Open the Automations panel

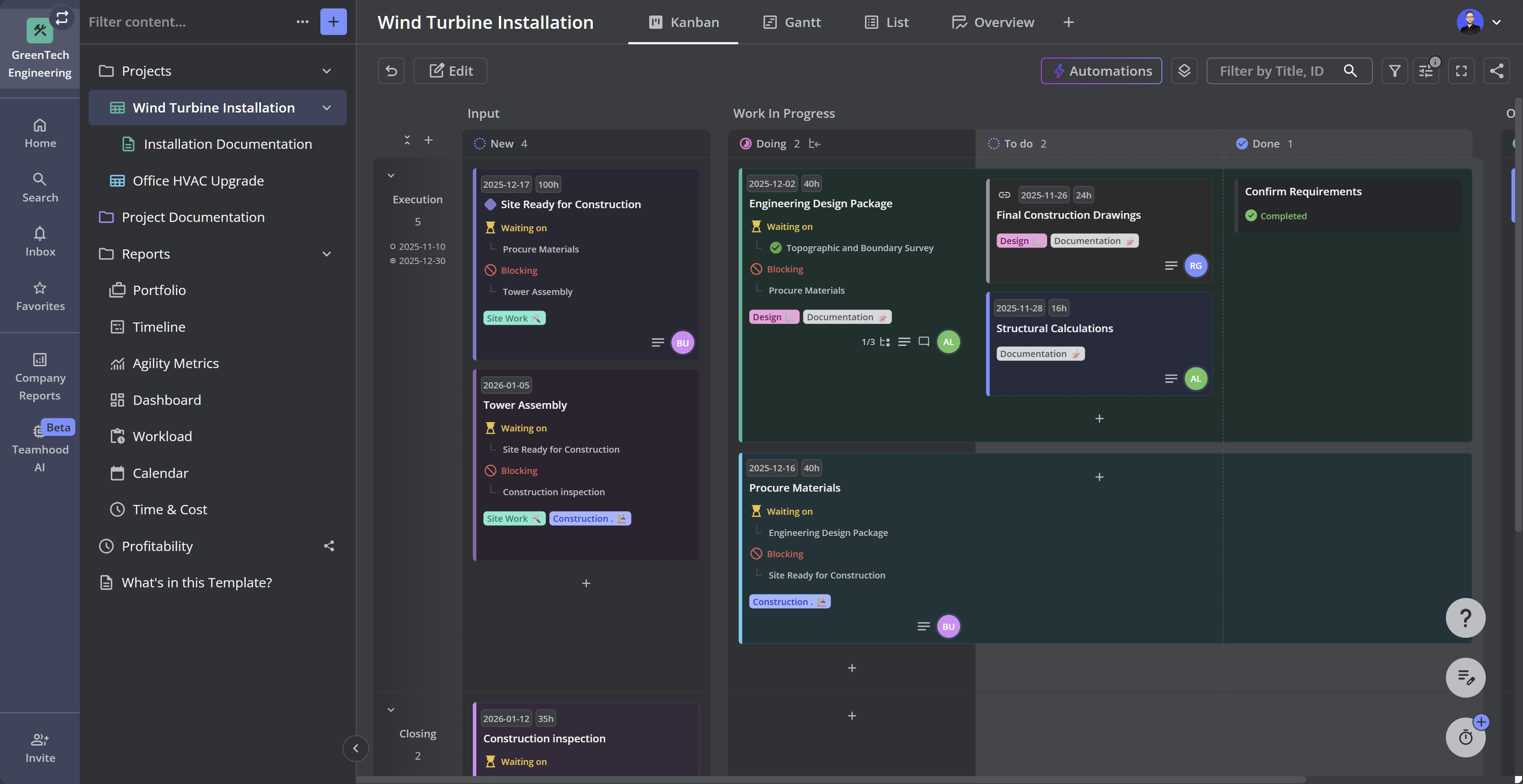pos(1101,70)
